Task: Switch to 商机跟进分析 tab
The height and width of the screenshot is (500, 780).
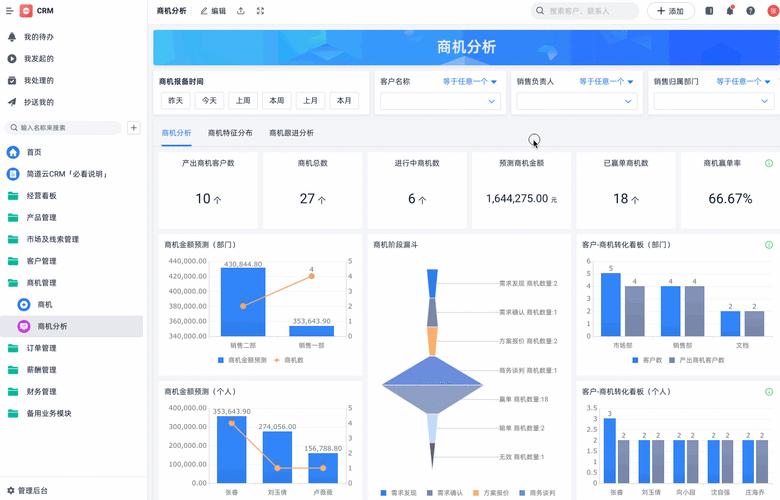Action: (292, 133)
